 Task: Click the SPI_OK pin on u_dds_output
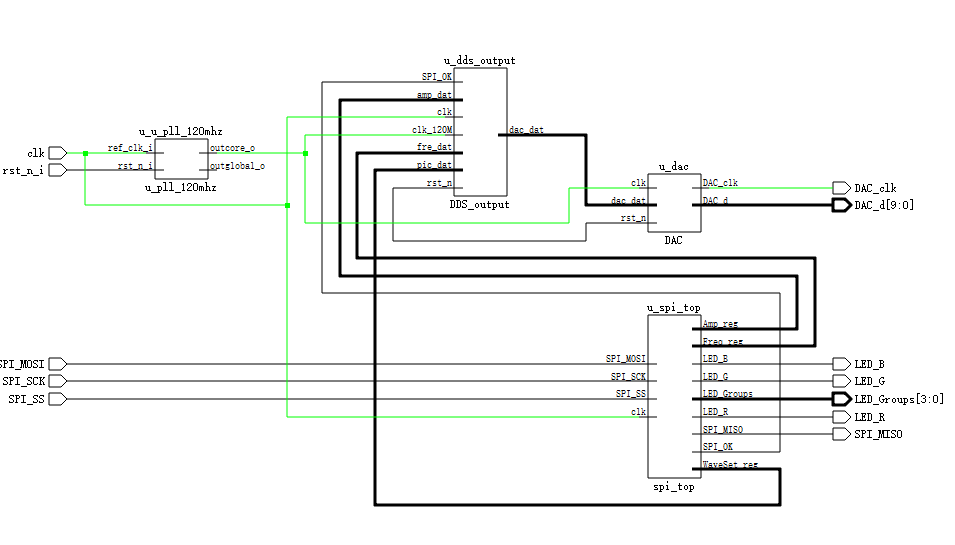click(x=437, y=77)
